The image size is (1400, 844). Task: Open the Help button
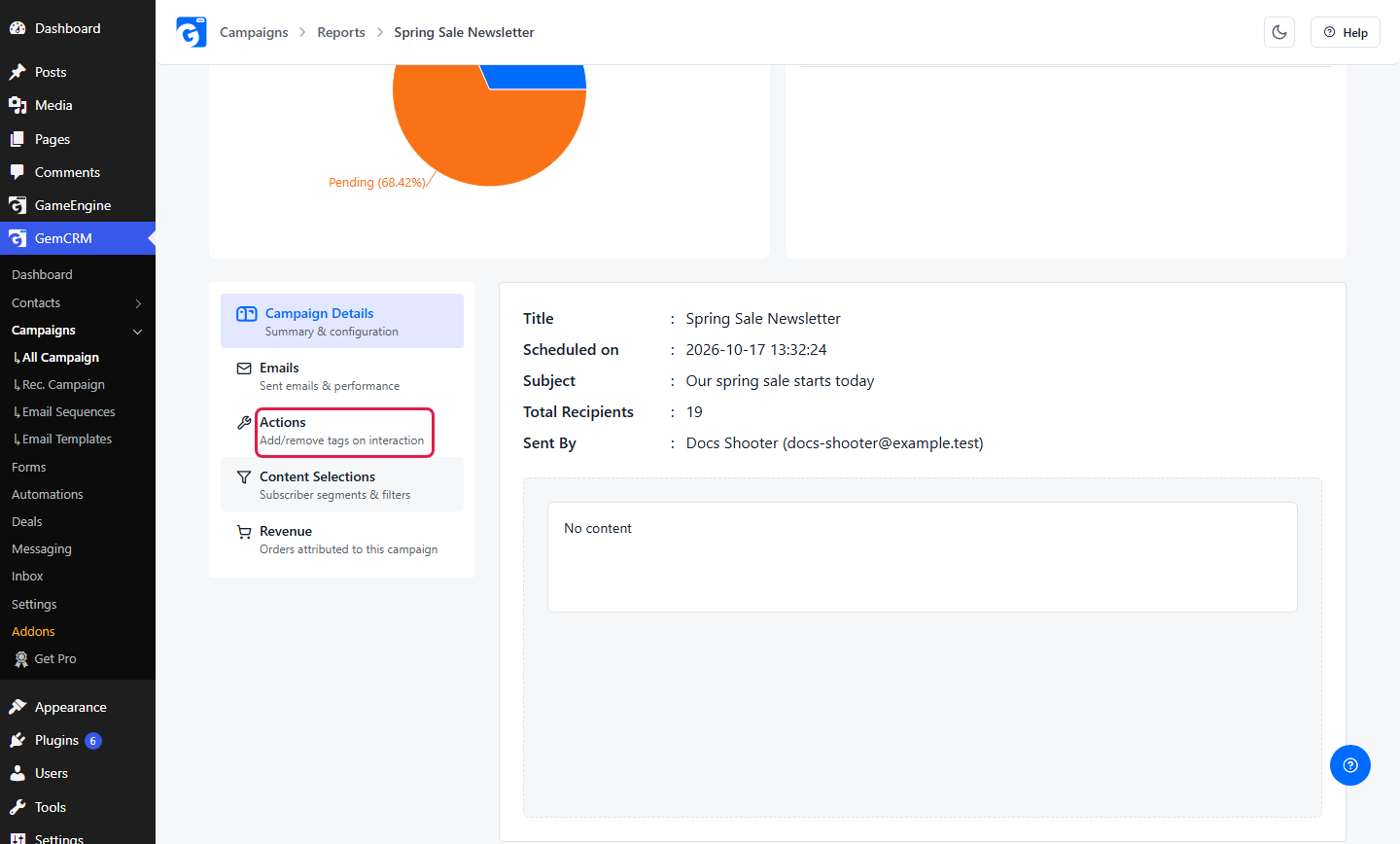click(1346, 32)
